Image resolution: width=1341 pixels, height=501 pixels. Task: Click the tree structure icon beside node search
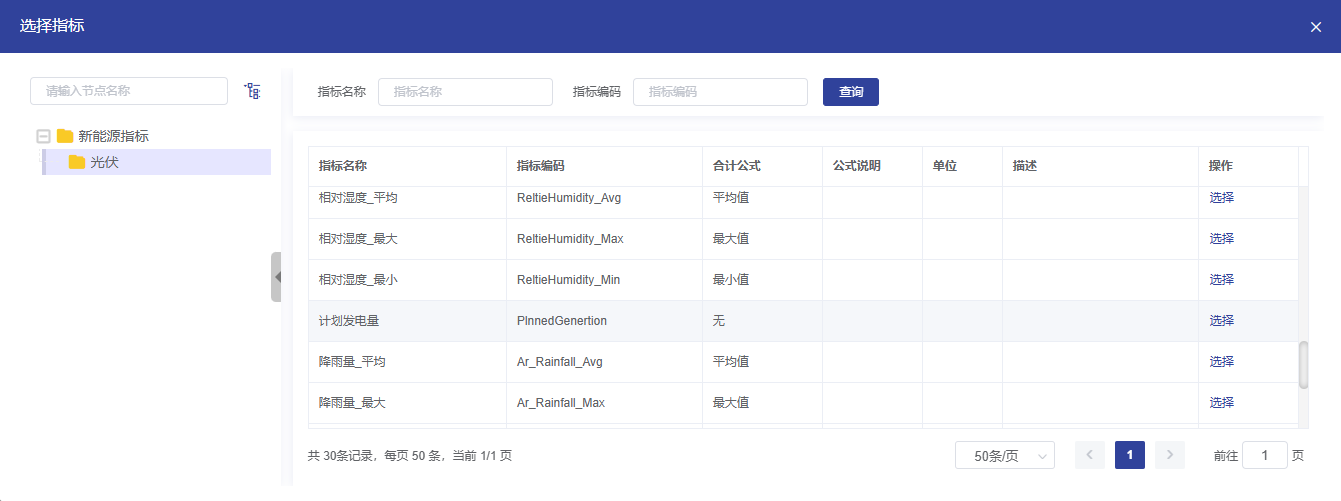(x=253, y=91)
